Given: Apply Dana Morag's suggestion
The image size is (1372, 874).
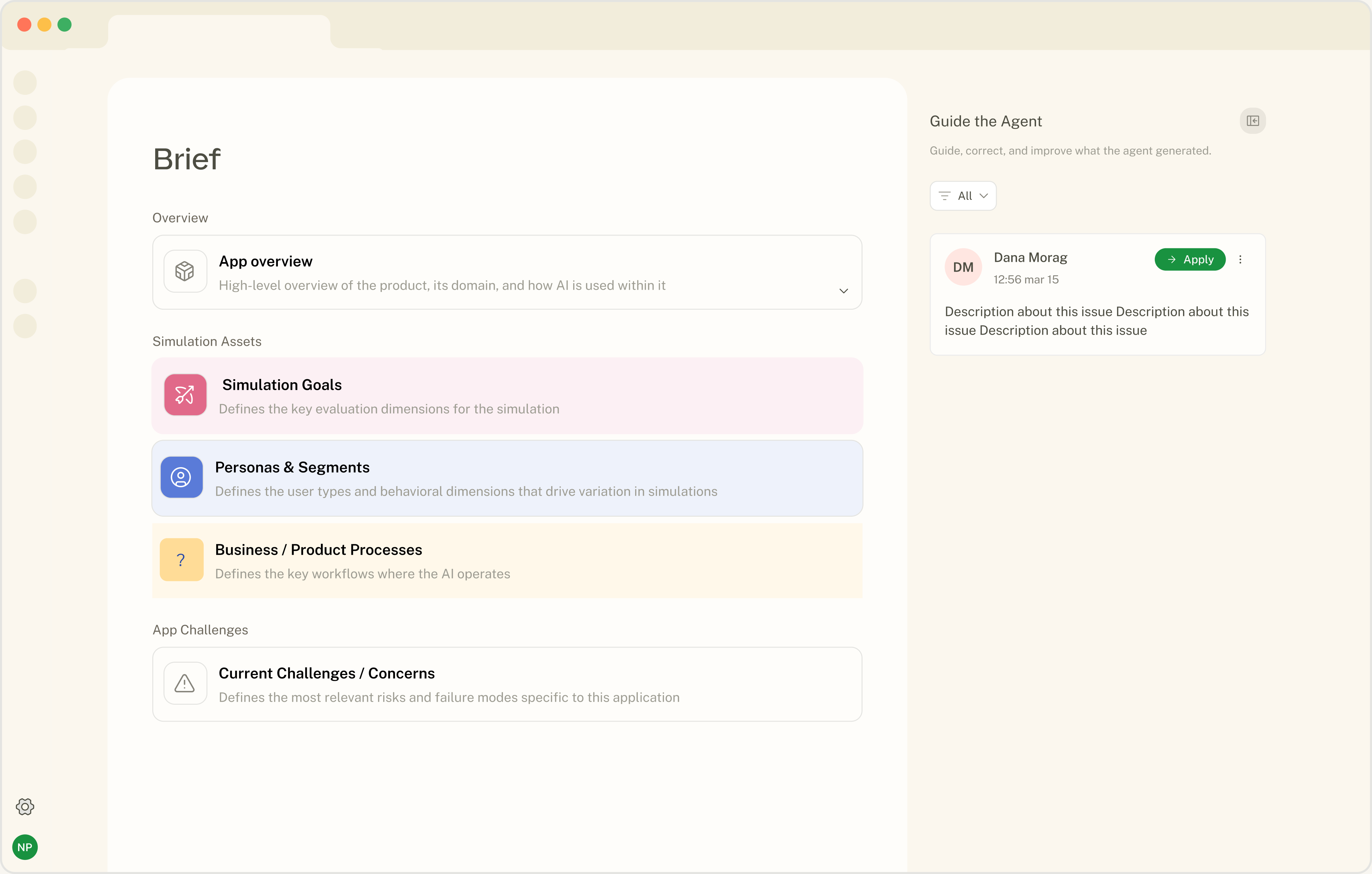Looking at the screenshot, I should pyautogui.click(x=1190, y=259).
